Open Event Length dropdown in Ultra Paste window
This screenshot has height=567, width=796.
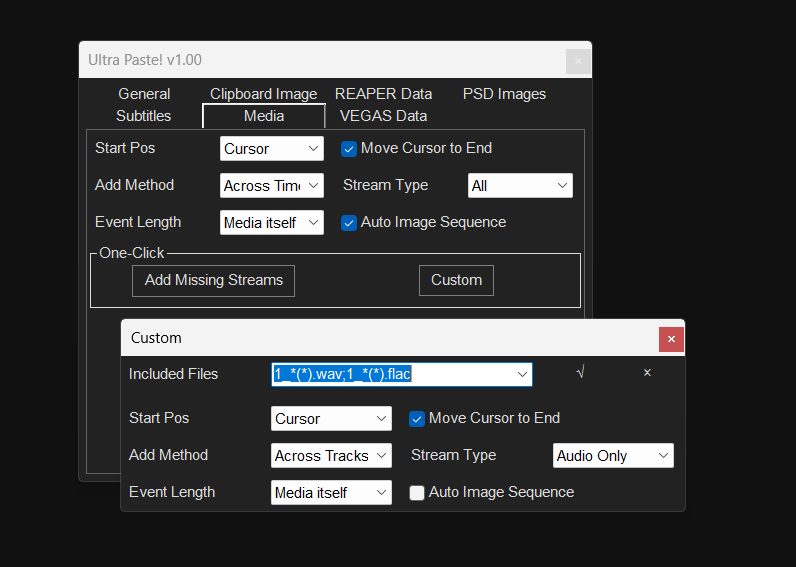[272, 223]
